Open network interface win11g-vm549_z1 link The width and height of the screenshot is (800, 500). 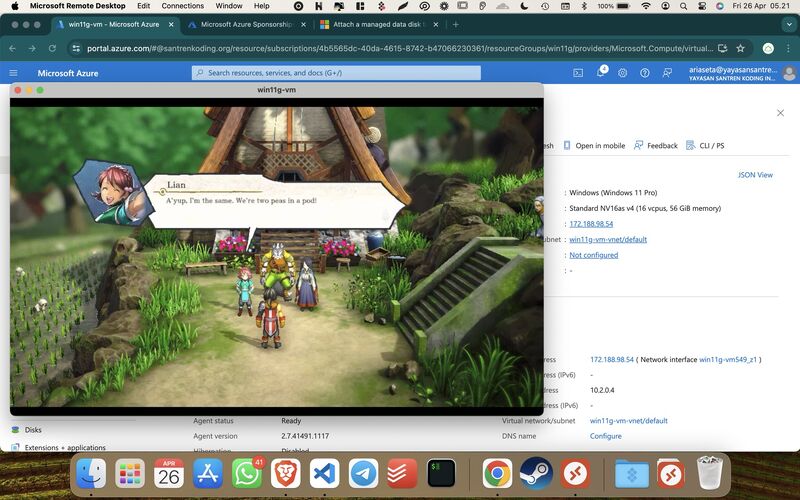[728, 360]
